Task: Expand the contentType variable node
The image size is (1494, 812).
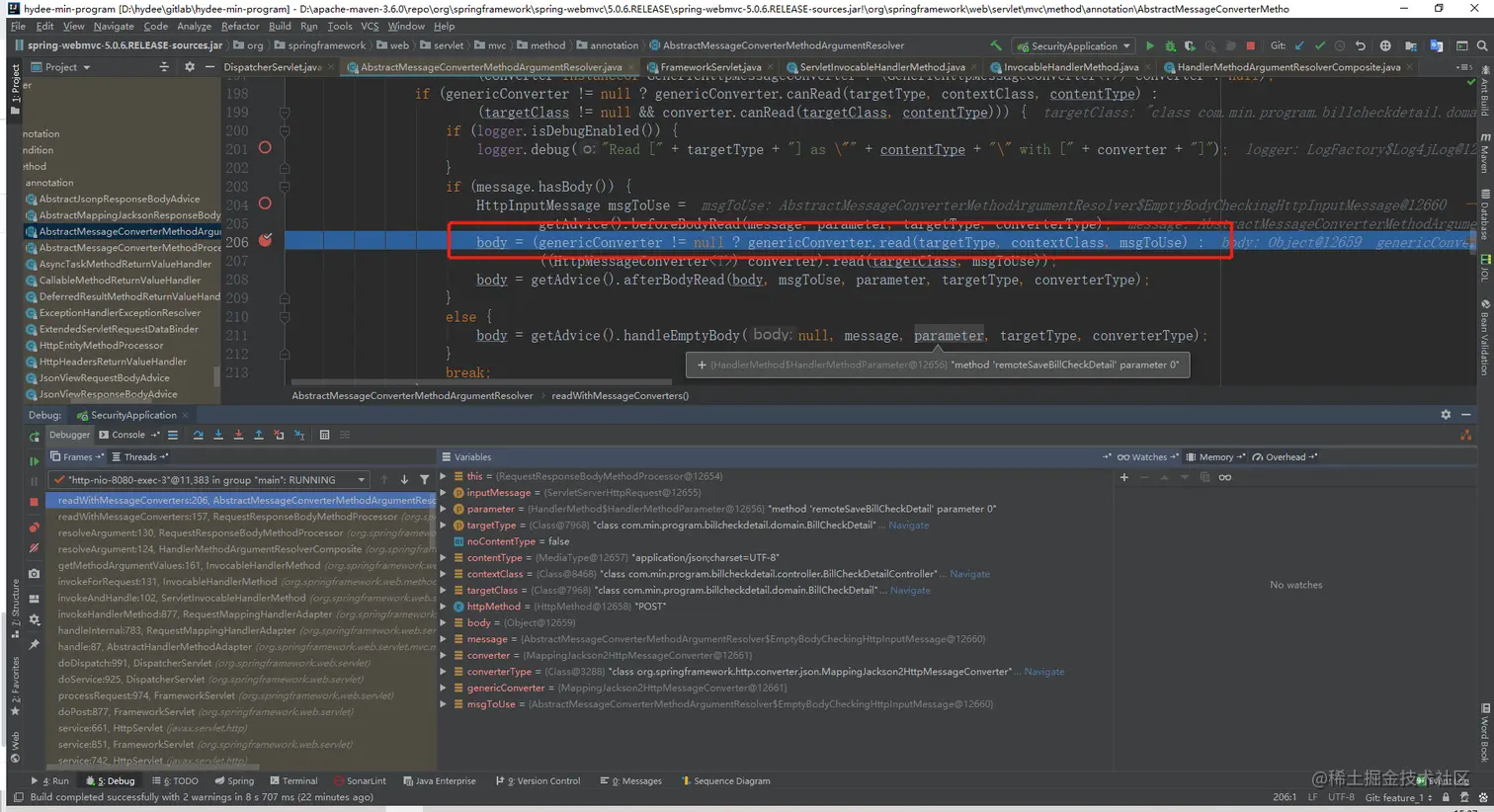Action: [445, 558]
